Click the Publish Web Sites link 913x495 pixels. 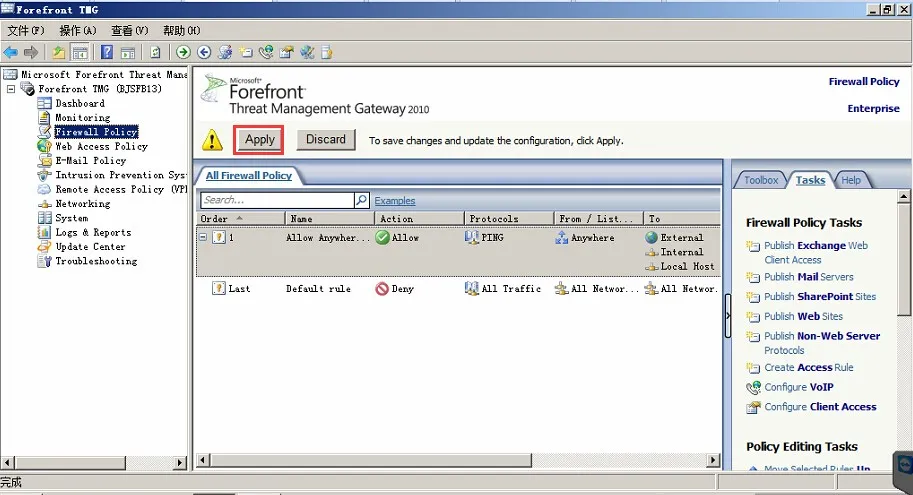(804, 316)
